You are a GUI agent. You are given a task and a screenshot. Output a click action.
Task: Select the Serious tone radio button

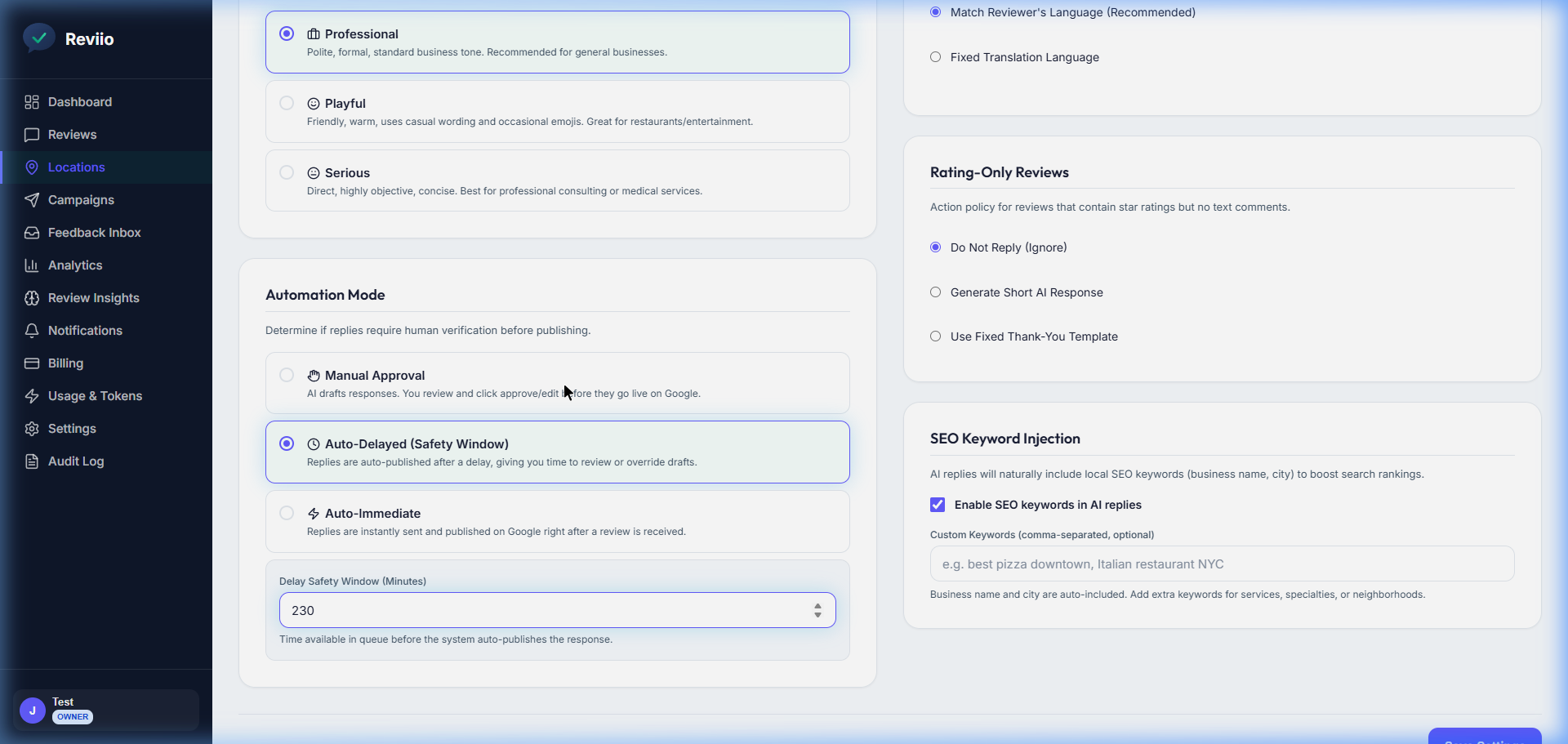pyautogui.click(x=287, y=172)
